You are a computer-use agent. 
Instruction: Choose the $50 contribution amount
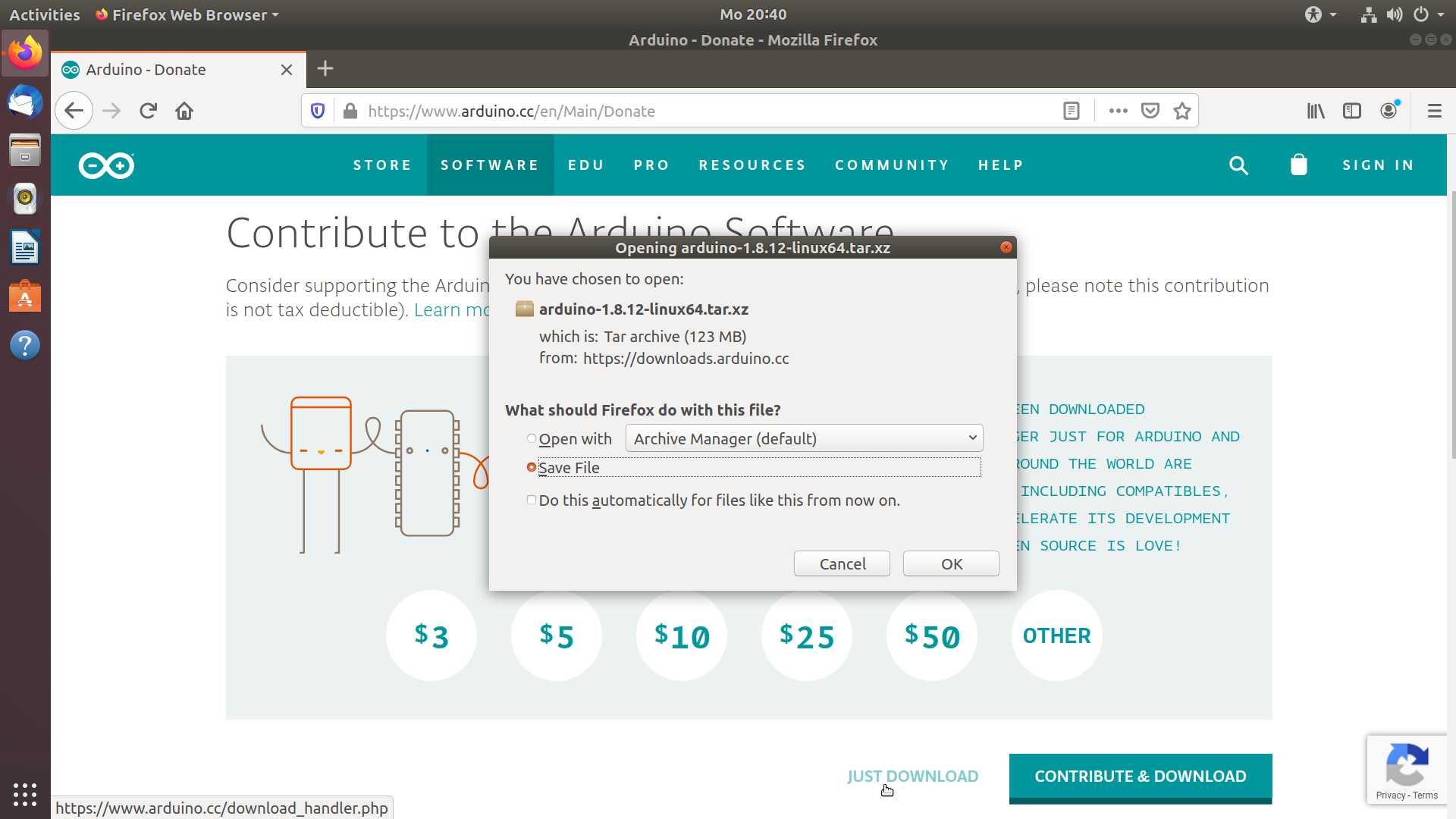(932, 635)
